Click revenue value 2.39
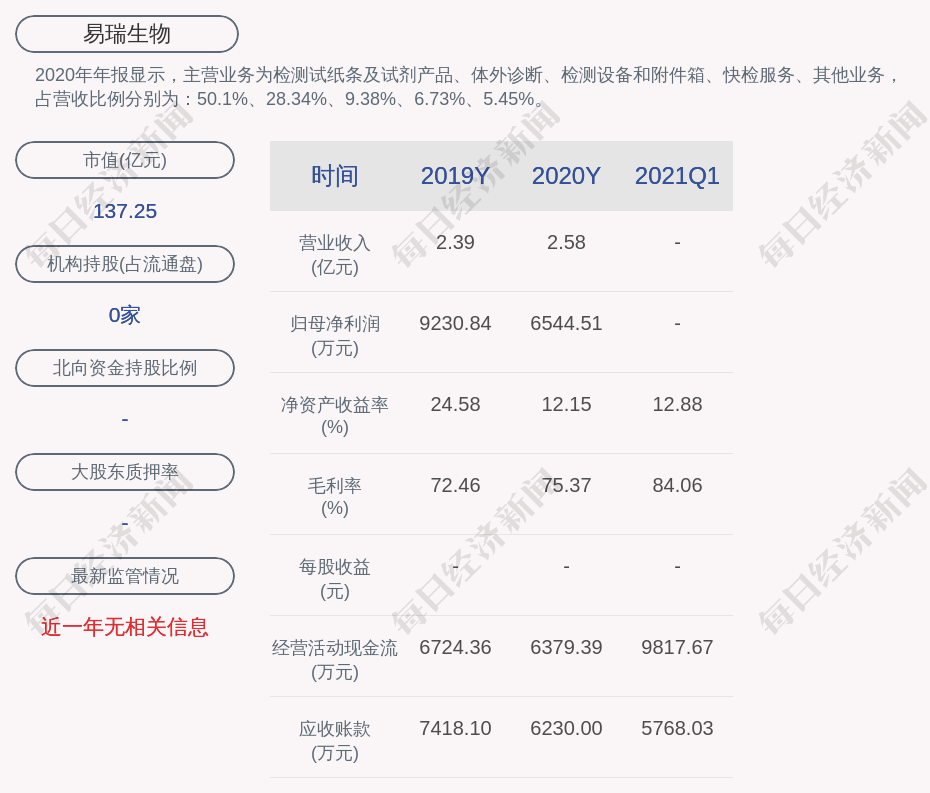 (x=455, y=242)
